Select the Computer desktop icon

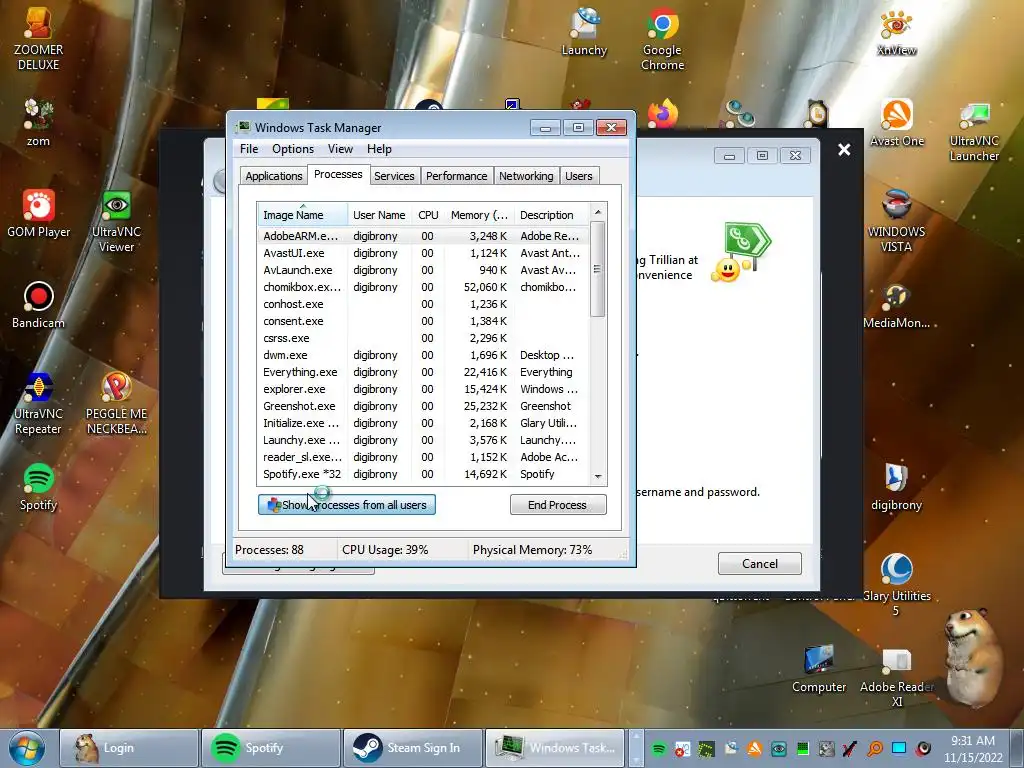click(x=819, y=669)
